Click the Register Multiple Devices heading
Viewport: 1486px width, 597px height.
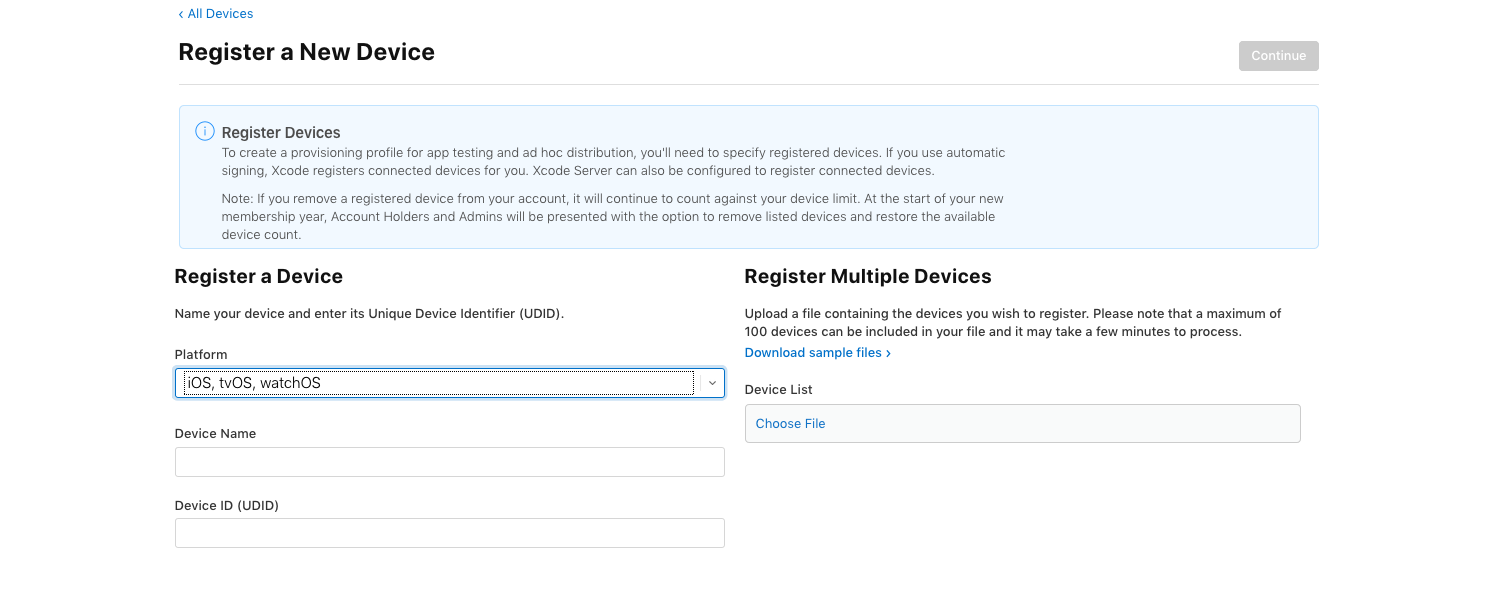click(868, 277)
